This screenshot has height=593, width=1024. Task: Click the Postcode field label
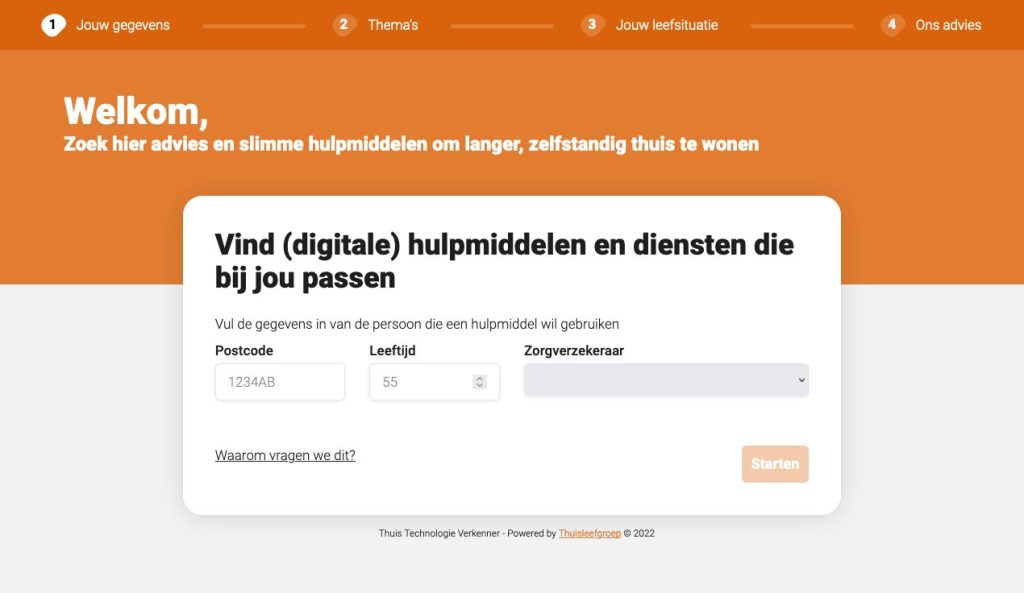pos(244,351)
